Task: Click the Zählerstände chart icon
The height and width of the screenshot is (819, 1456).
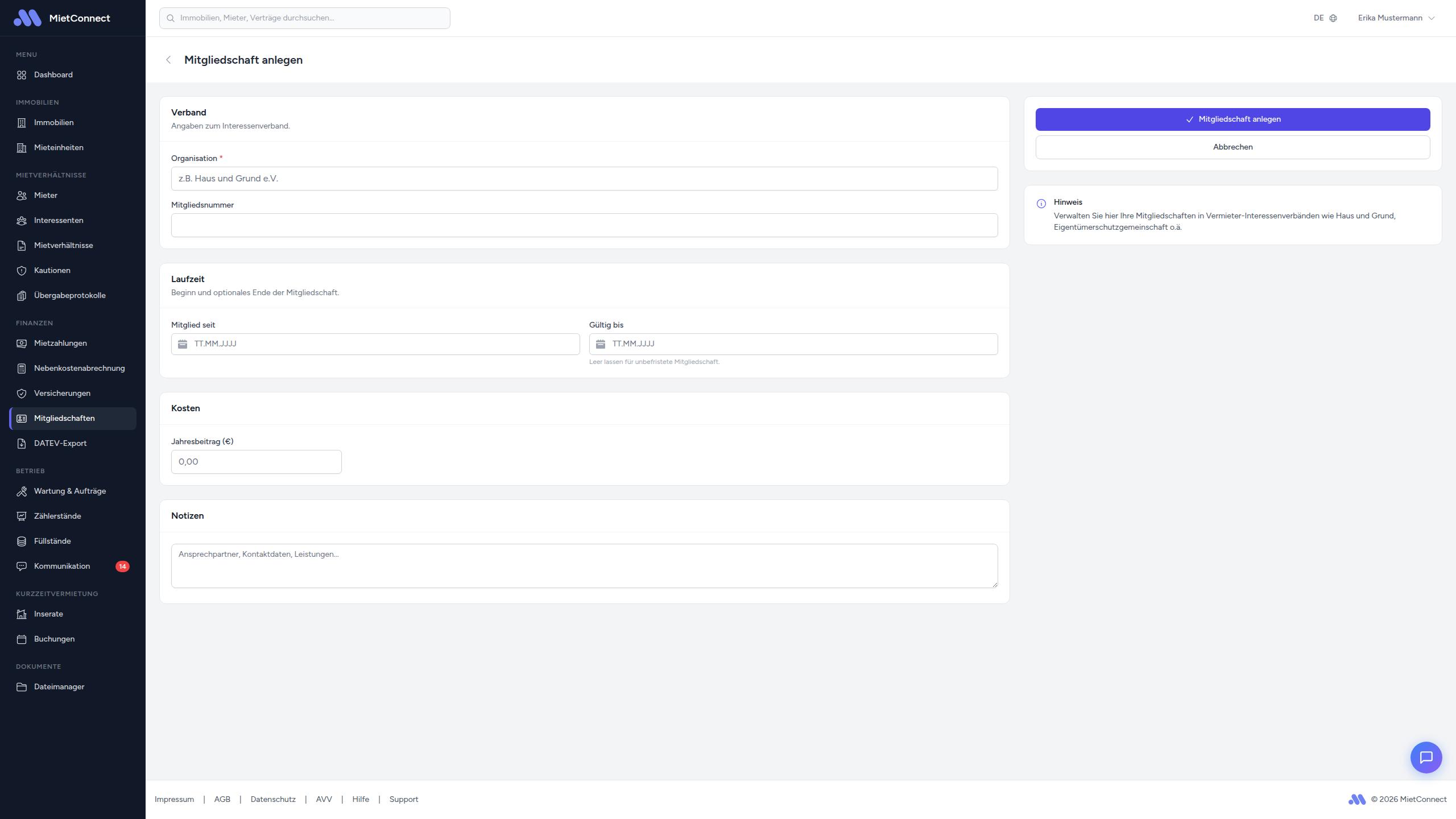Action: pyautogui.click(x=22, y=516)
